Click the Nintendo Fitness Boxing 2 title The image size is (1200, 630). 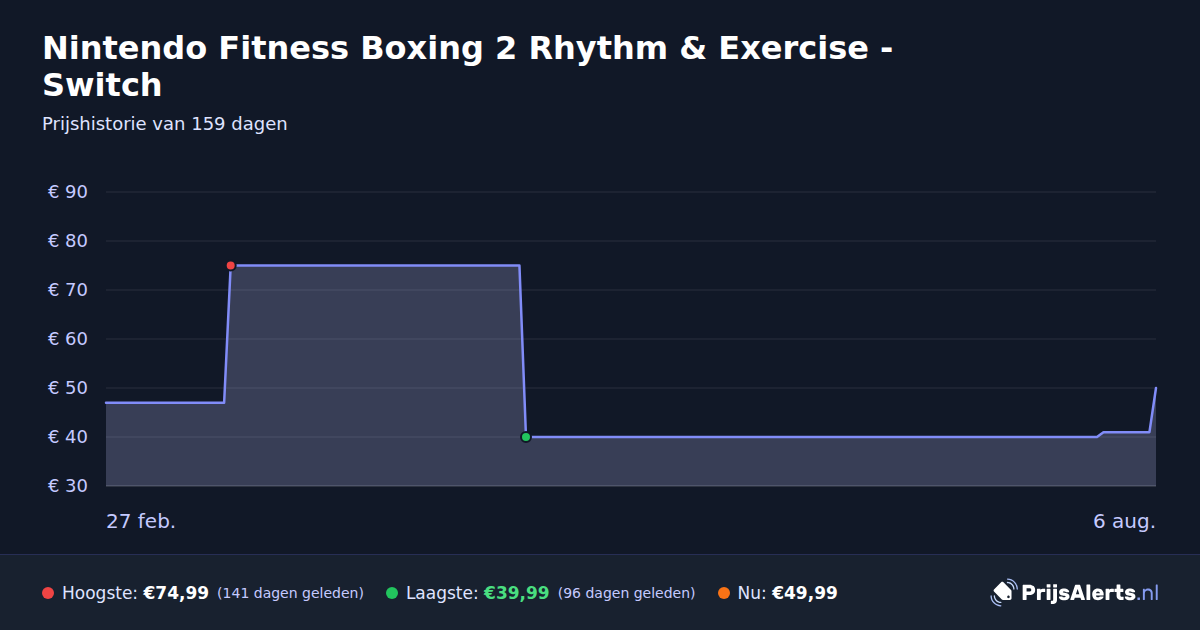[468, 66]
